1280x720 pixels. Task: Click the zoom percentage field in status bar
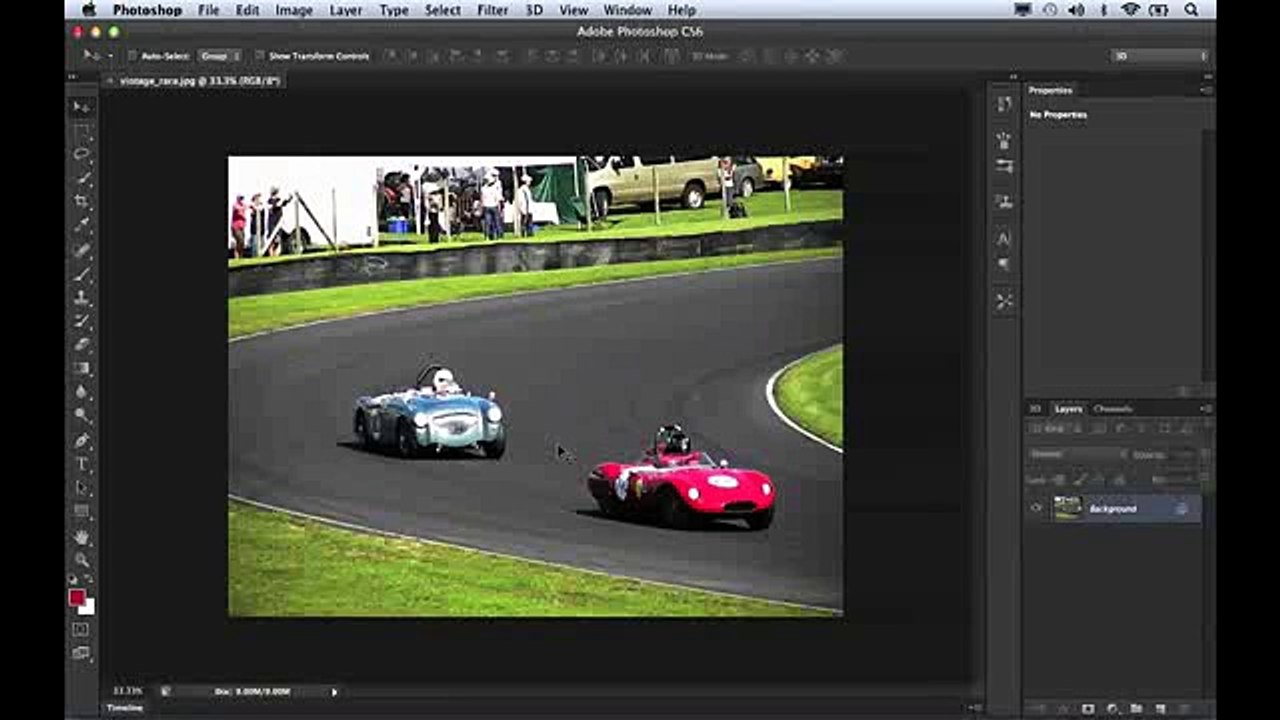(127, 691)
